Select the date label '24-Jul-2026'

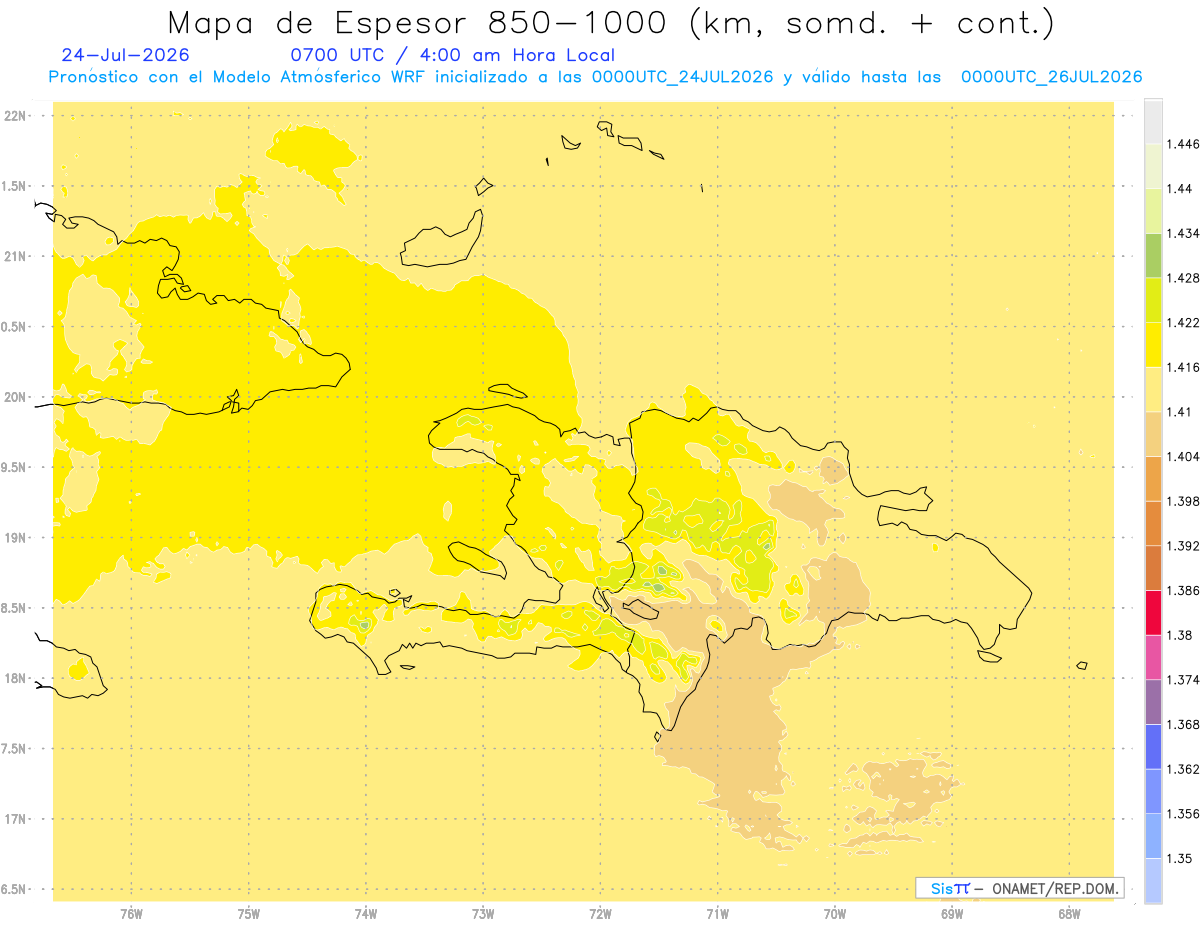point(125,55)
